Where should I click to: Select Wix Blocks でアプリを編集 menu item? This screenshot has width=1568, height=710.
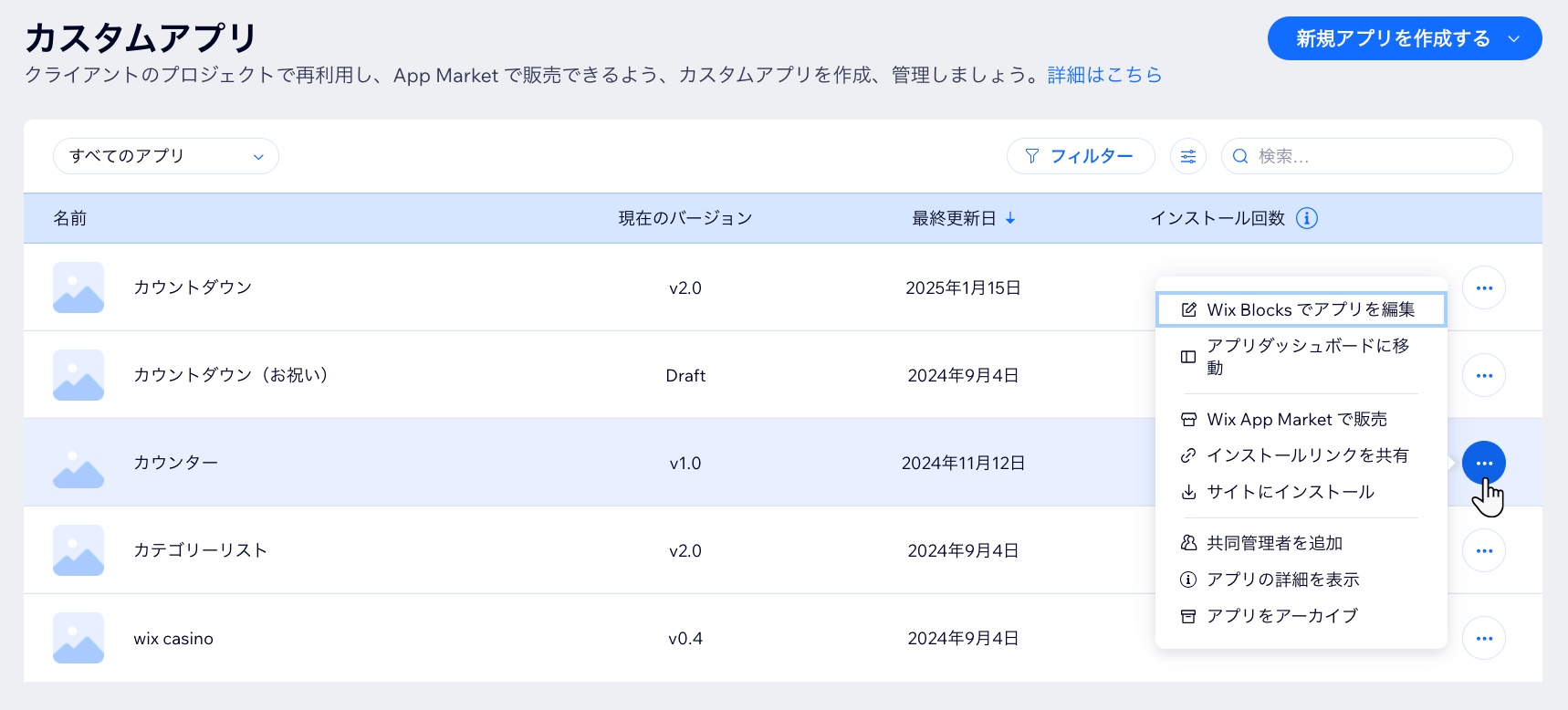(1301, 309)
